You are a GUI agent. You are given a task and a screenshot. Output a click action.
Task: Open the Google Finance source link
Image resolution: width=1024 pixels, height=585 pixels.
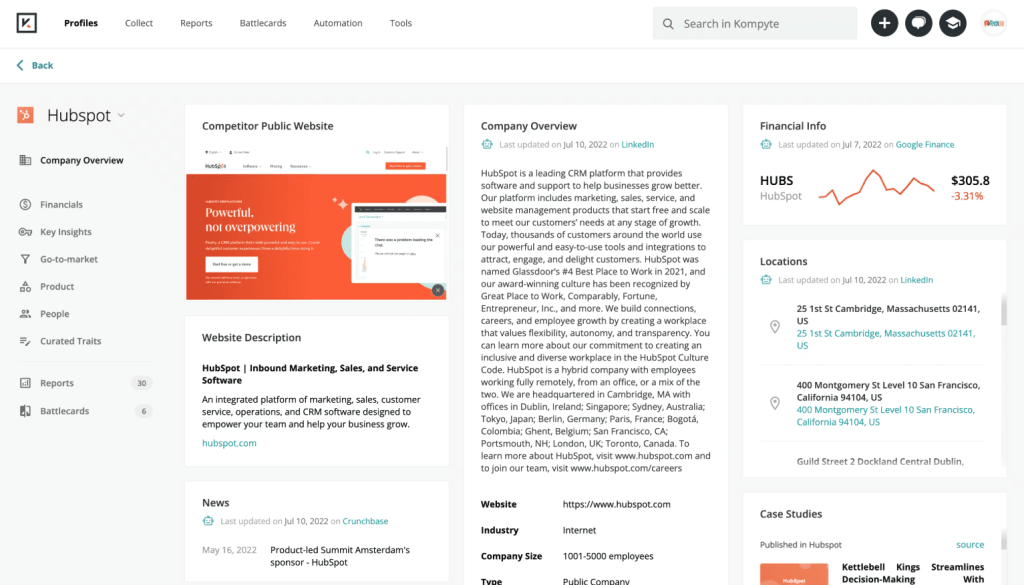pyautogui.click(x=925, y=145)
